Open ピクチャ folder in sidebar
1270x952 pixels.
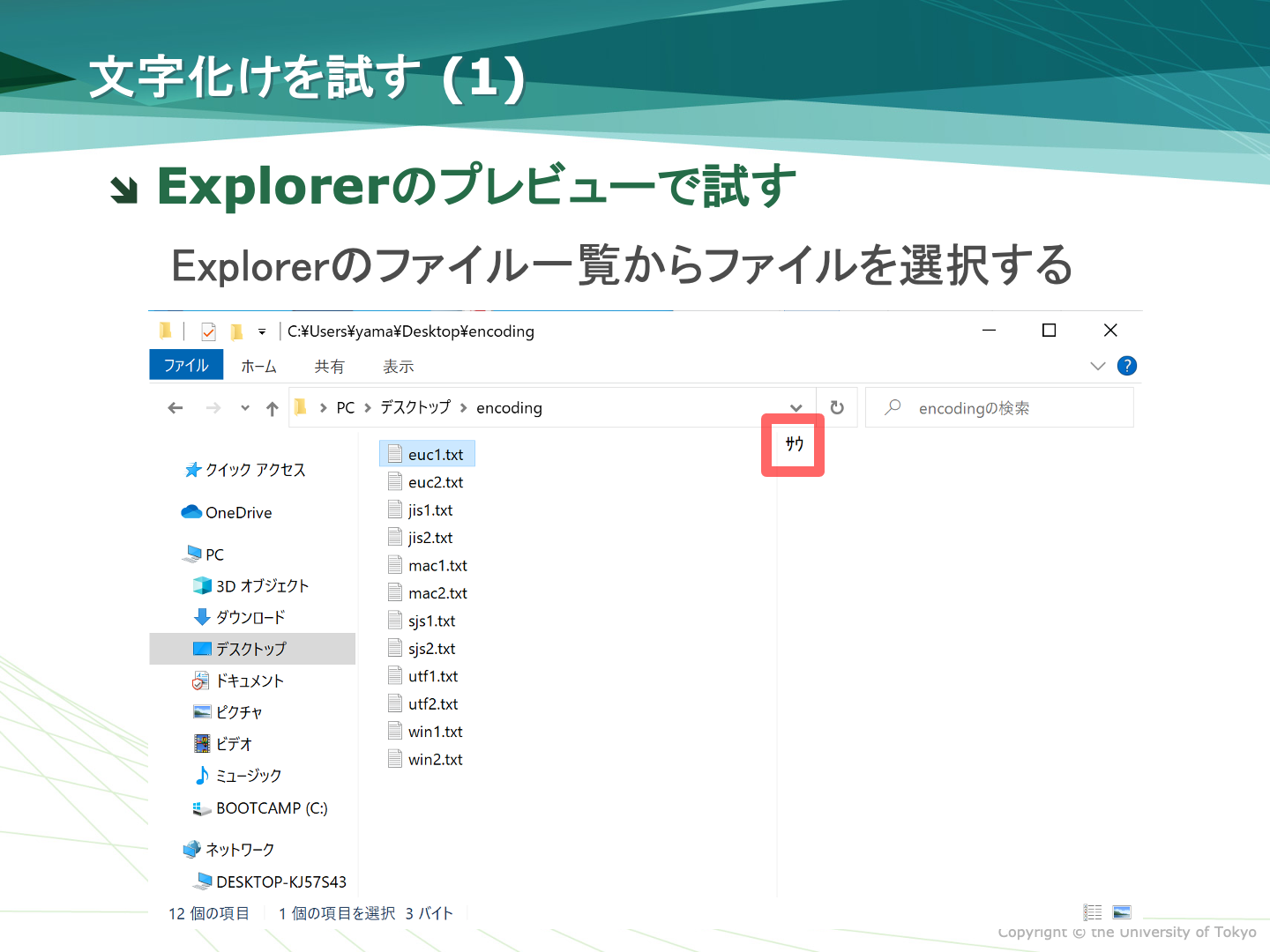pos(228,712)
